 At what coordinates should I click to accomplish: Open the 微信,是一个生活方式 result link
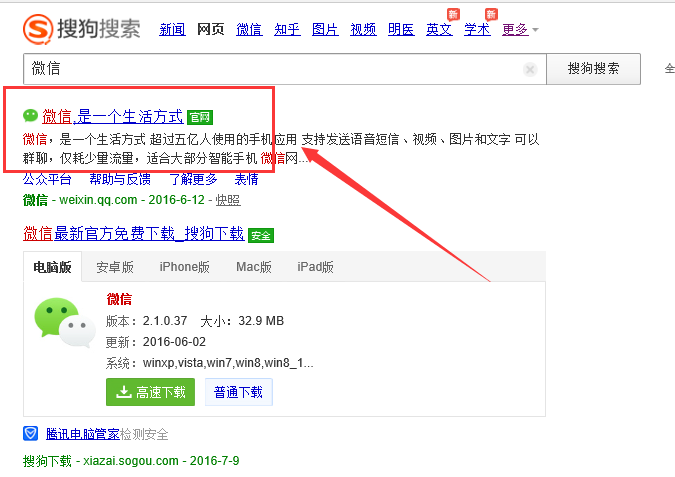[113, 117]
